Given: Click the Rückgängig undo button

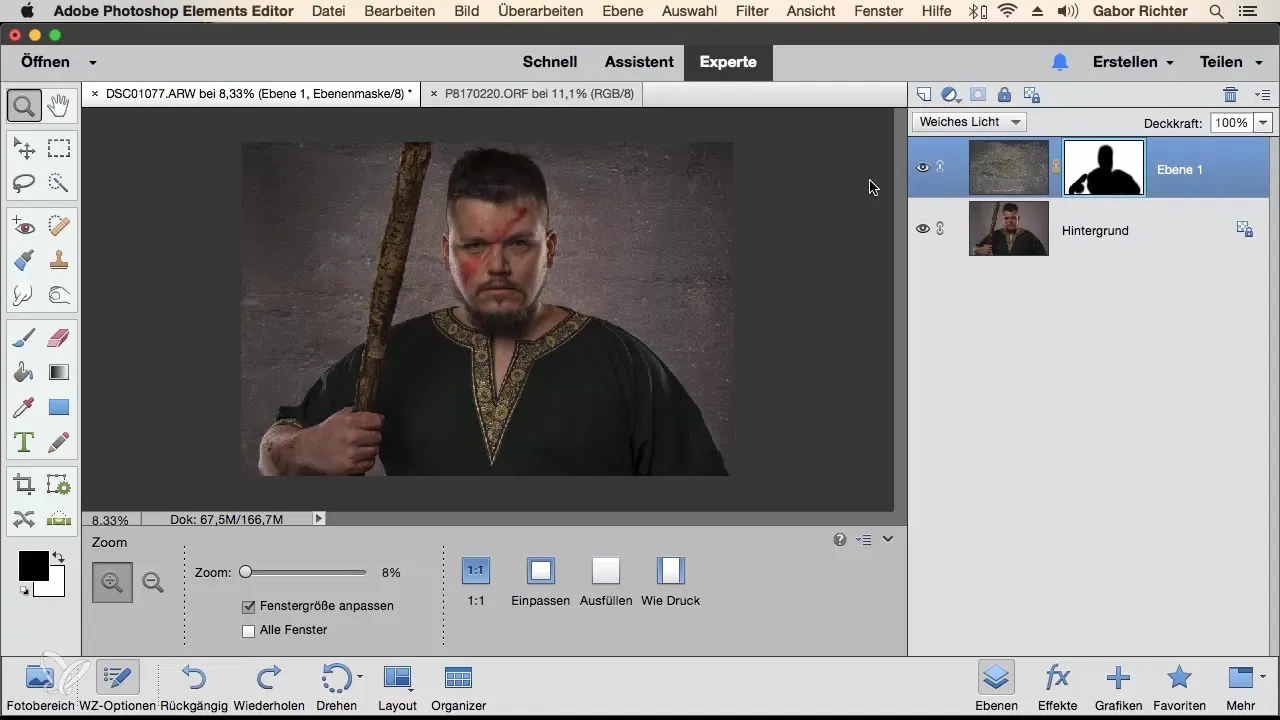Looking at the screenshot, I should tap(194, 687).
